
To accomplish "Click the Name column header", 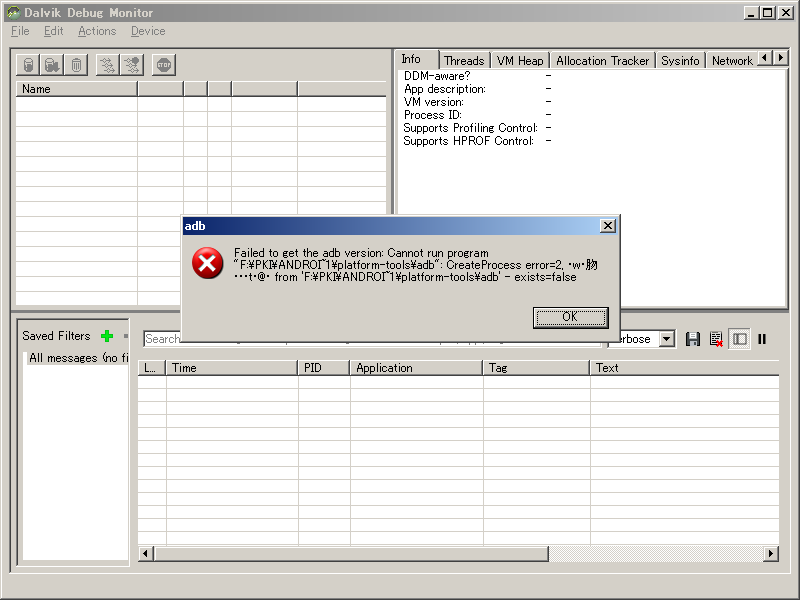I will click(77, 89).
